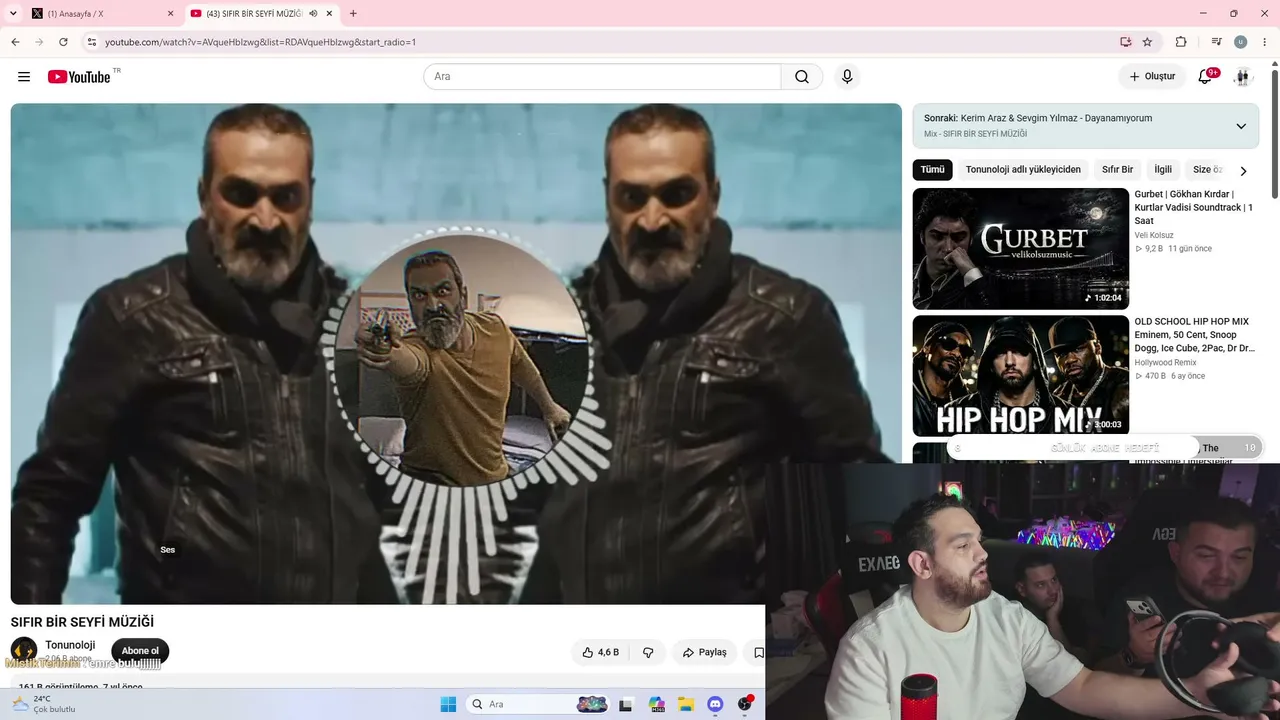The image size is (1280, 720).
Task: Select the Tümü filter chip
Action: click(x=932, y=170)
